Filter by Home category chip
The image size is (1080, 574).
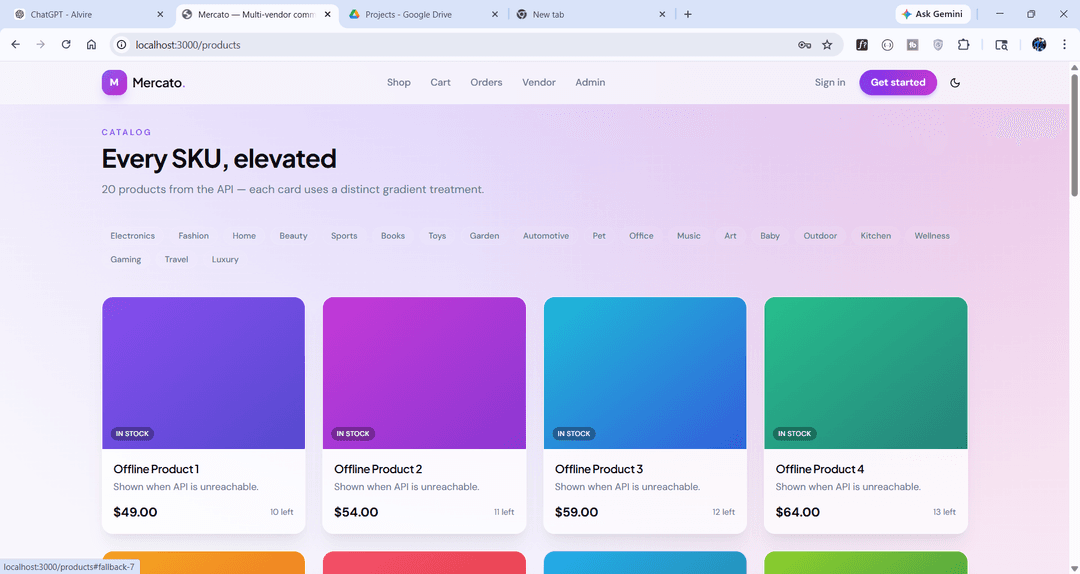click(244, 236)
